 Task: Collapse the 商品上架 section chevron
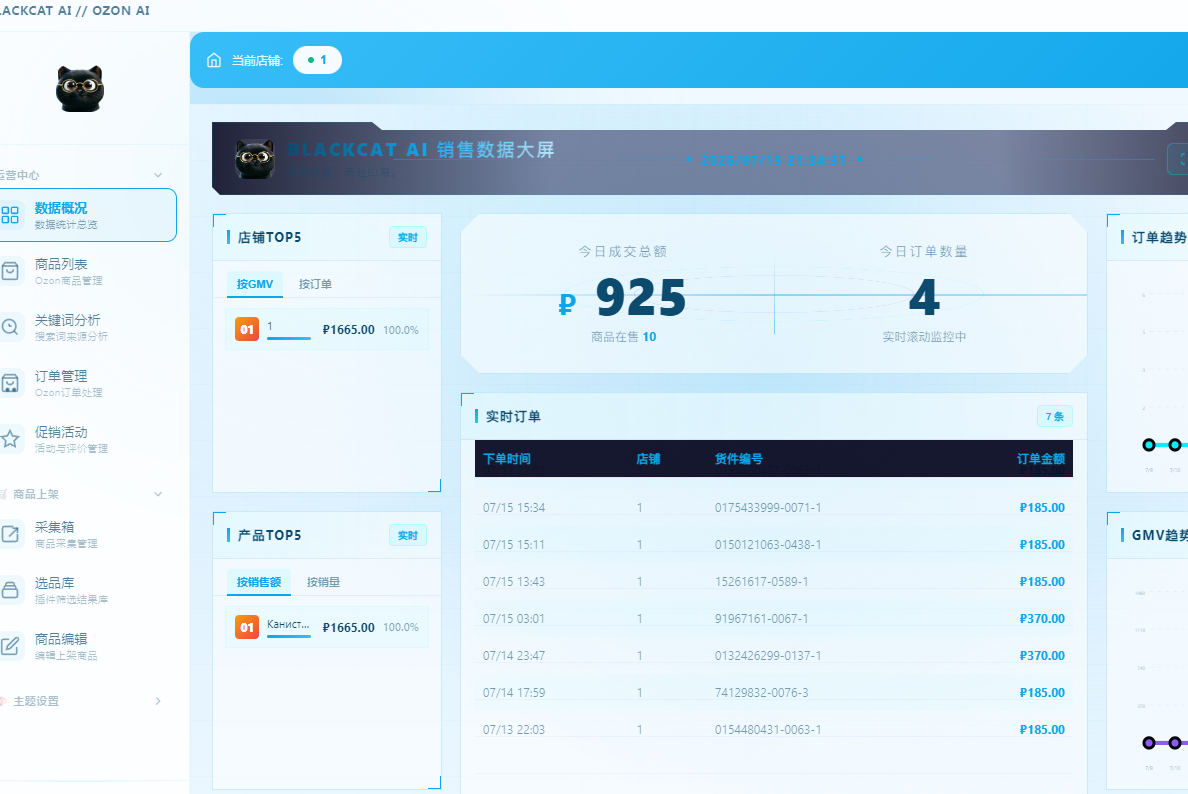click(158, 494)
